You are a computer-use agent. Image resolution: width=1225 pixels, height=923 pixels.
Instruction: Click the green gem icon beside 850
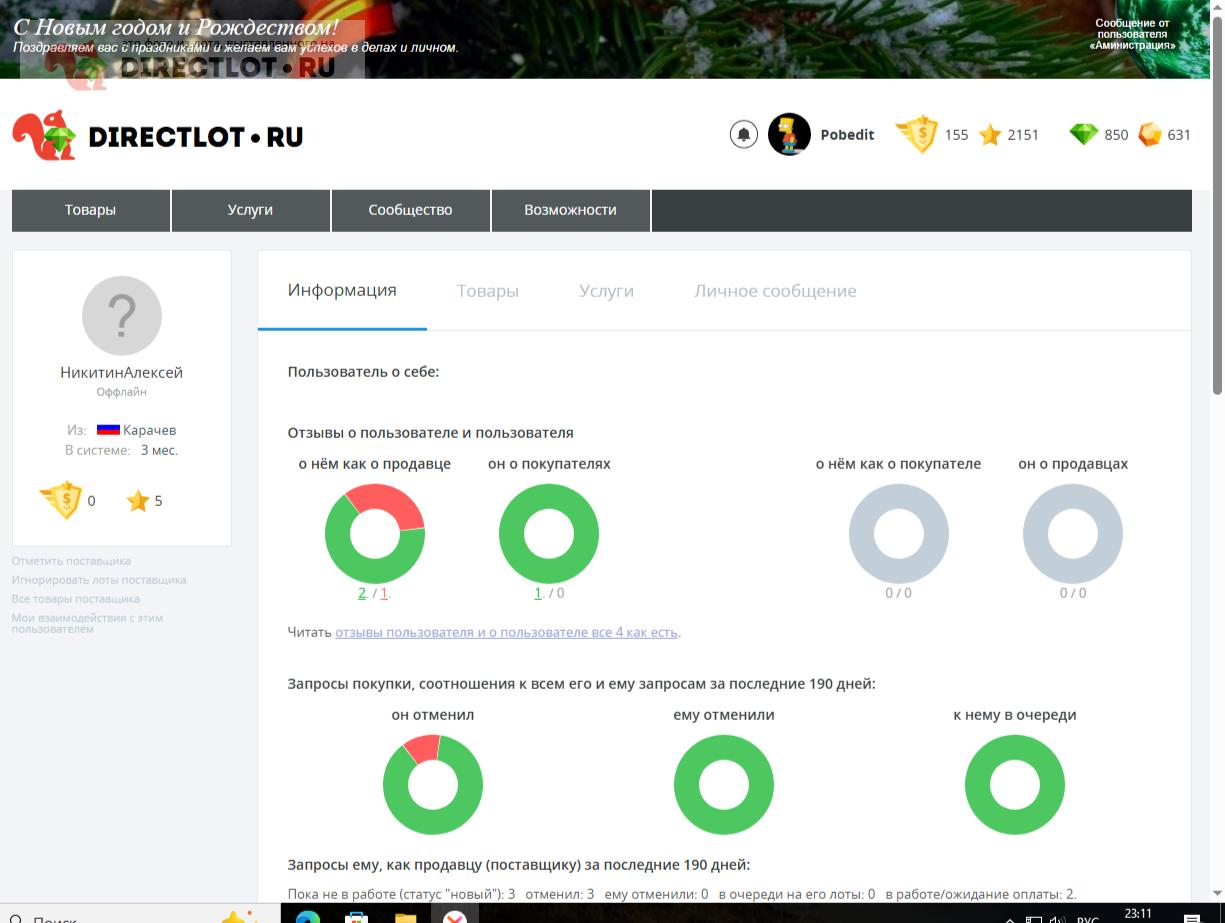(1083, 134)
